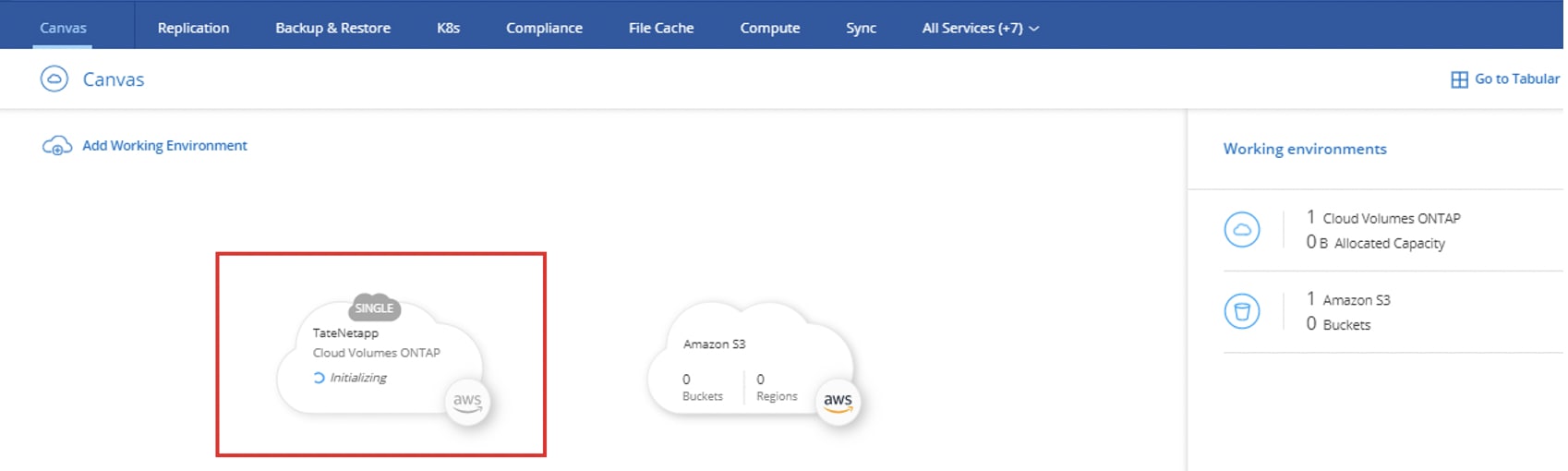Screen dimensions: 1568x471
Task: Click the Canvas cloud icon in header
Action: [54, 79]
